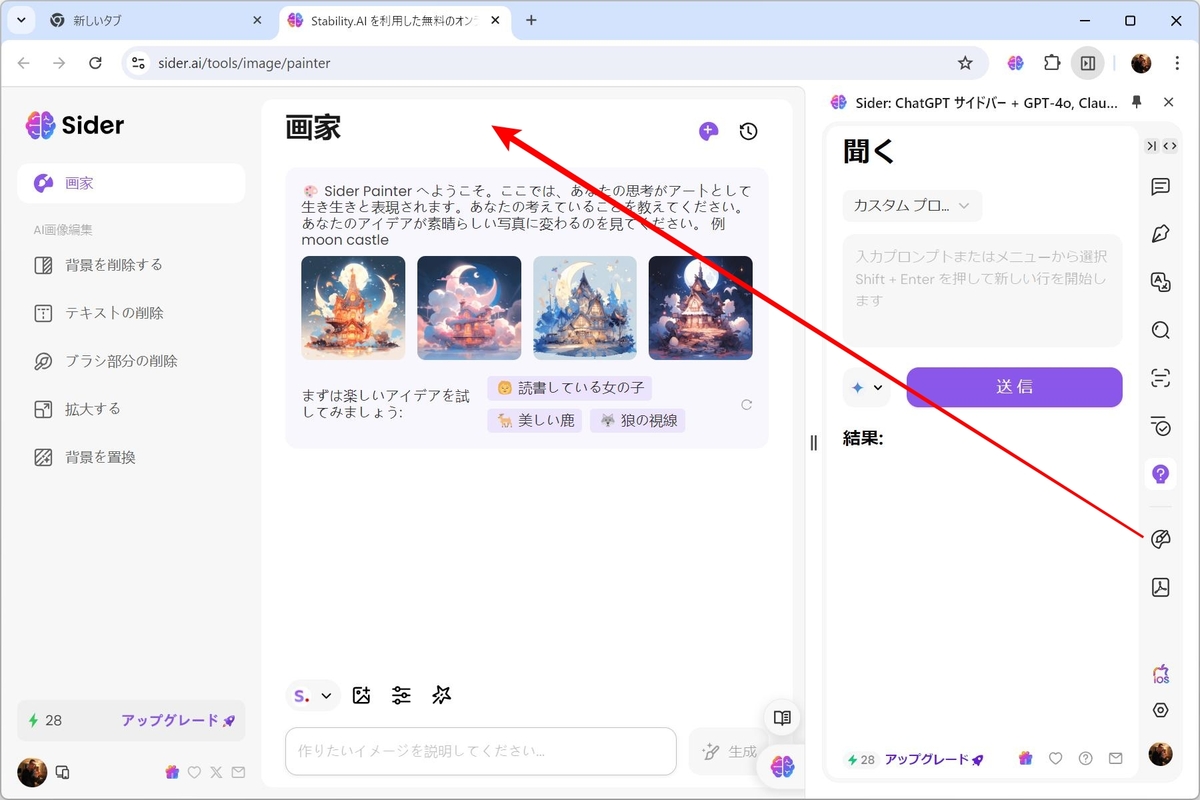Click the Sider extension icon in Chrome toolbar

pos(1016,63)
